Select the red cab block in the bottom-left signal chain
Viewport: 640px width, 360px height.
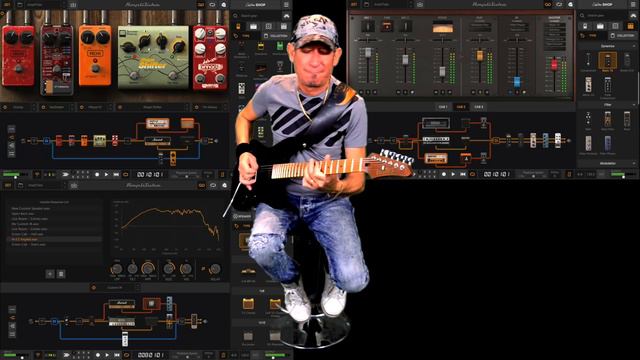point(151,304)
